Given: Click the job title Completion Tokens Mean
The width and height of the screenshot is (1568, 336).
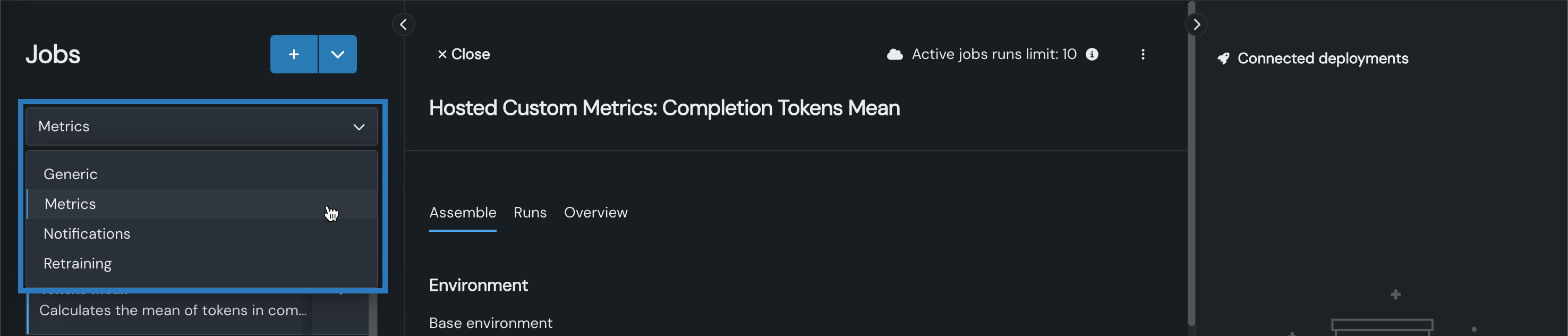Looking at the screenshot, I should coord(664,108).
